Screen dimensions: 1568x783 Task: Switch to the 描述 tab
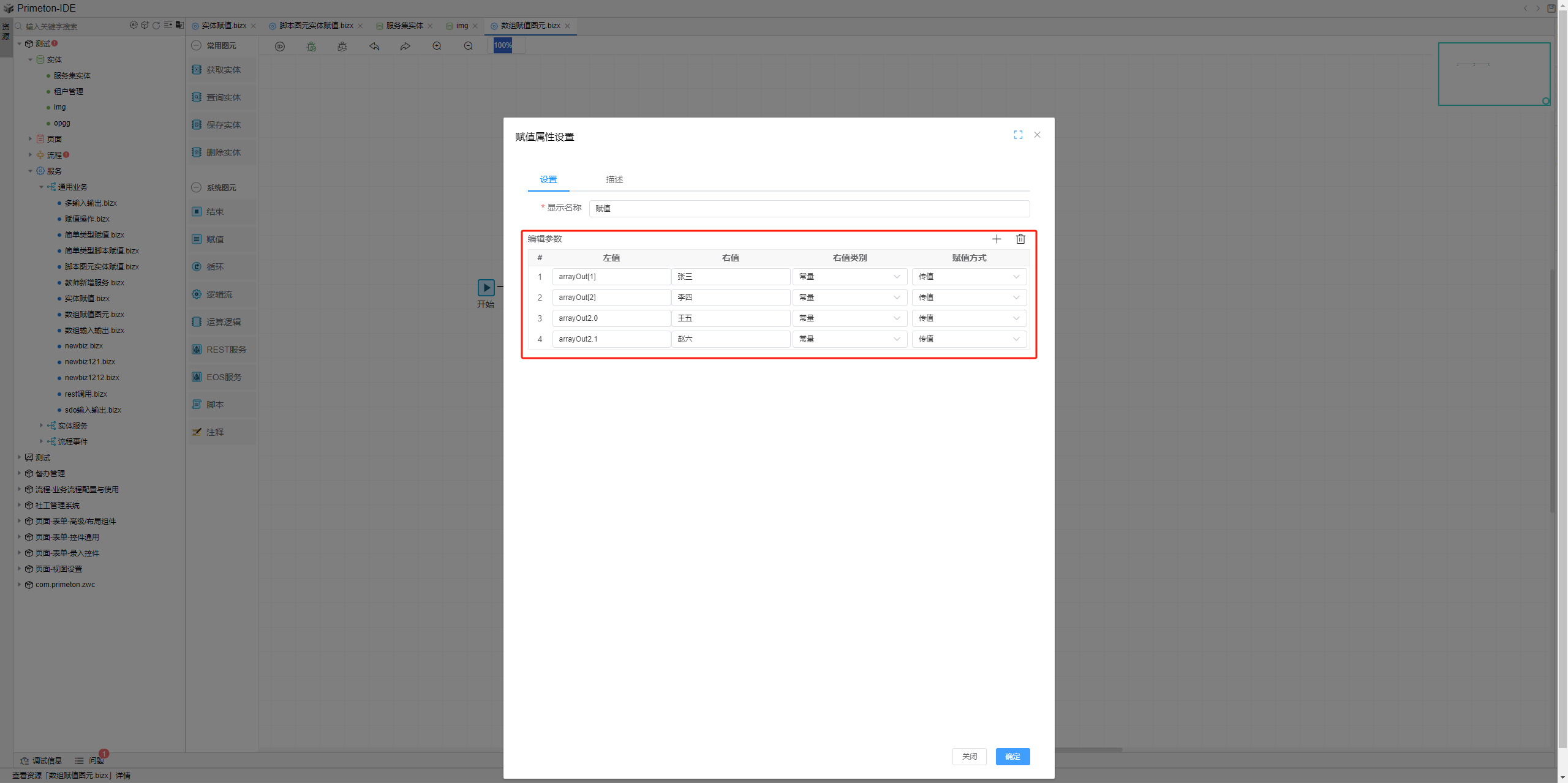[x=614, y=179]
